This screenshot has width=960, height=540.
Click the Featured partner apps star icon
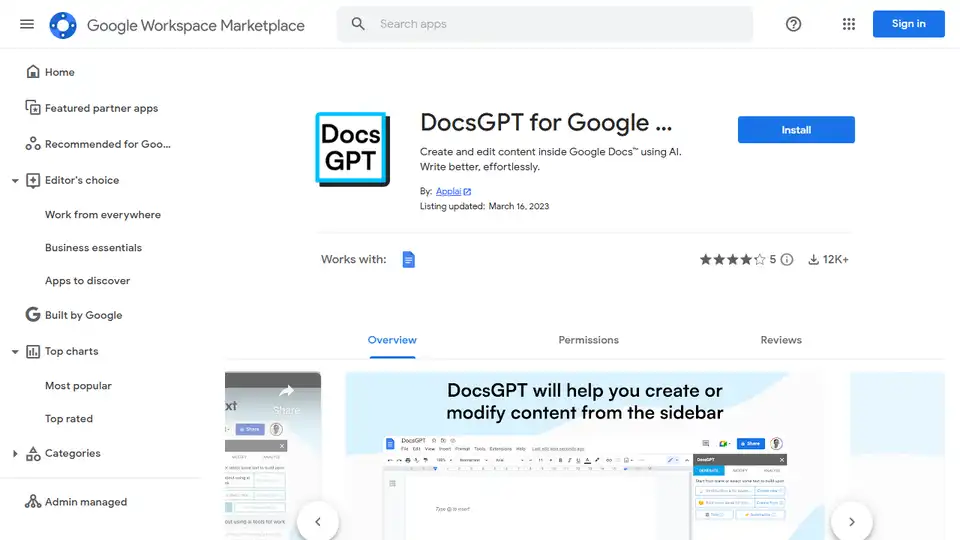coord(33,108)
